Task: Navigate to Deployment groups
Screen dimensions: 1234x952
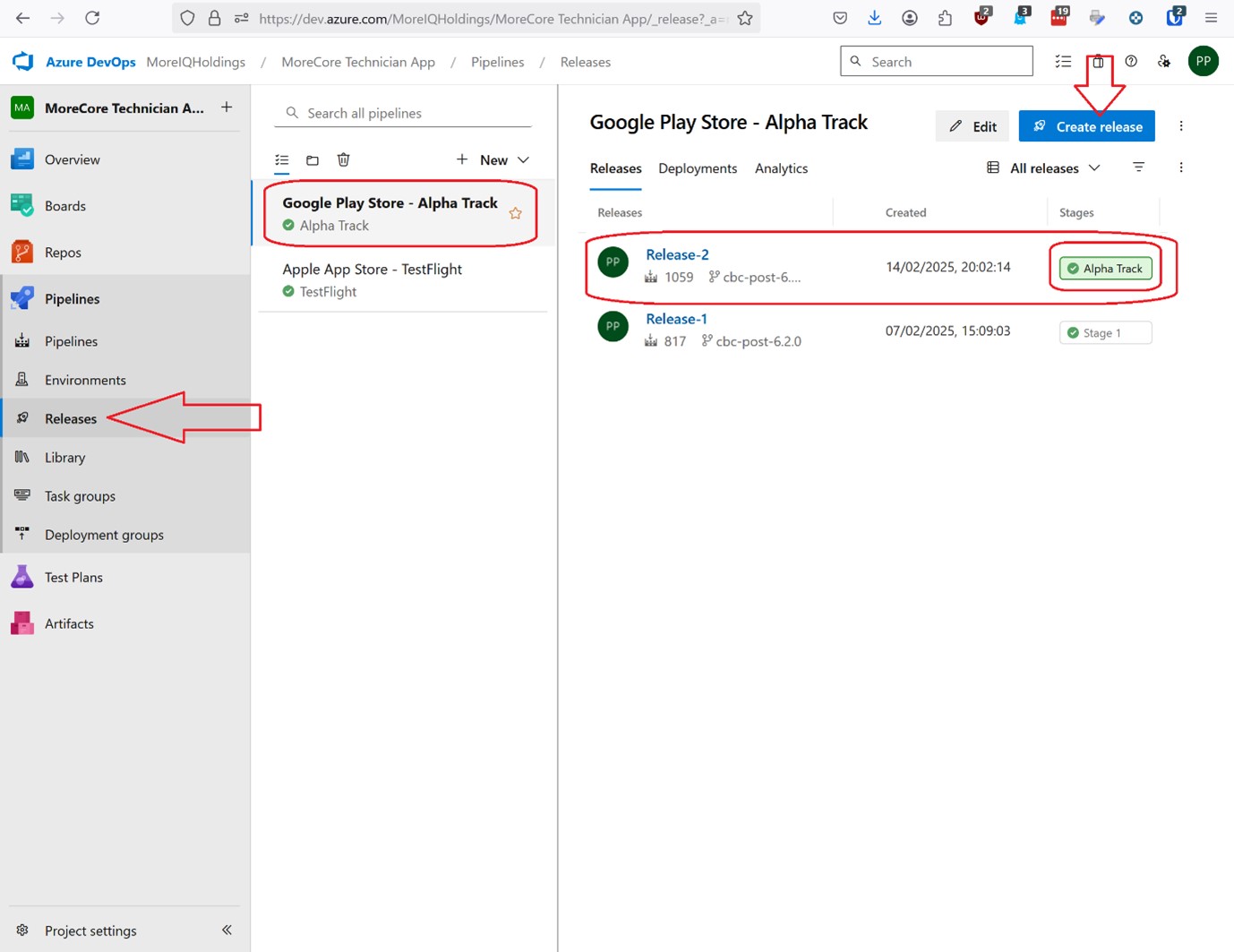Action: [x=104, y=534]
